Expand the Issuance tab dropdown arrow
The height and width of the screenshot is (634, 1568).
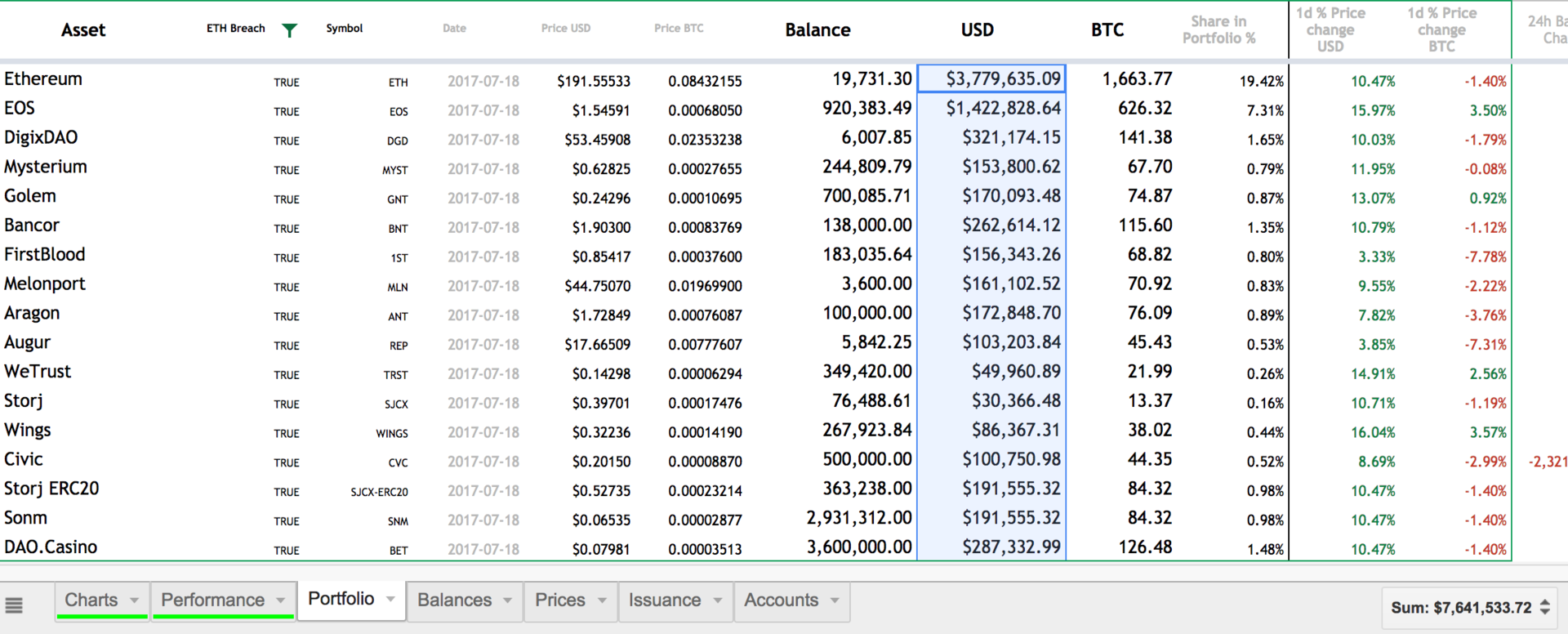pyautogui.click(x=717, y=601)
